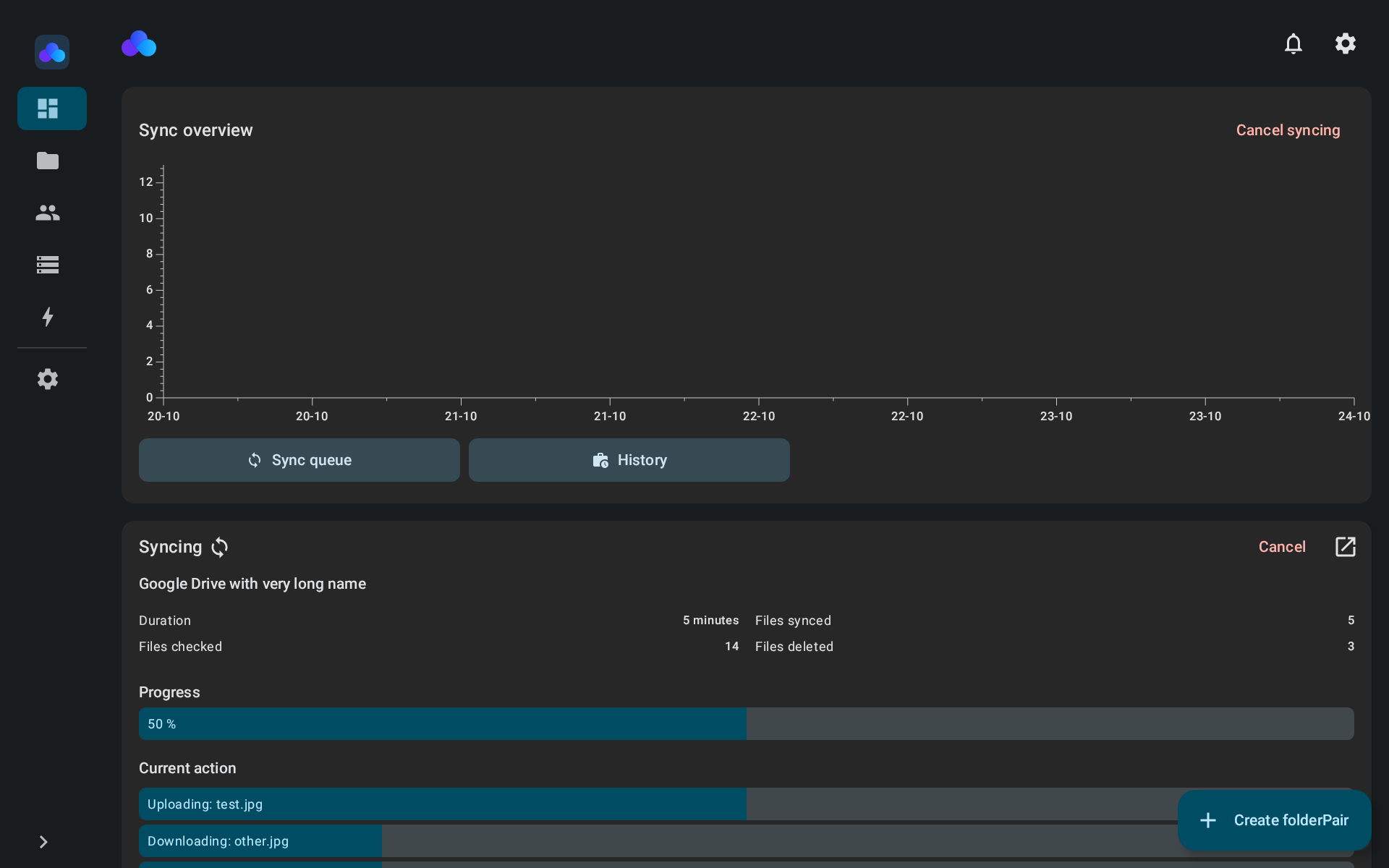Click the '5 minutes' duration value
The image size is (1389, 868).
(711, 621)
